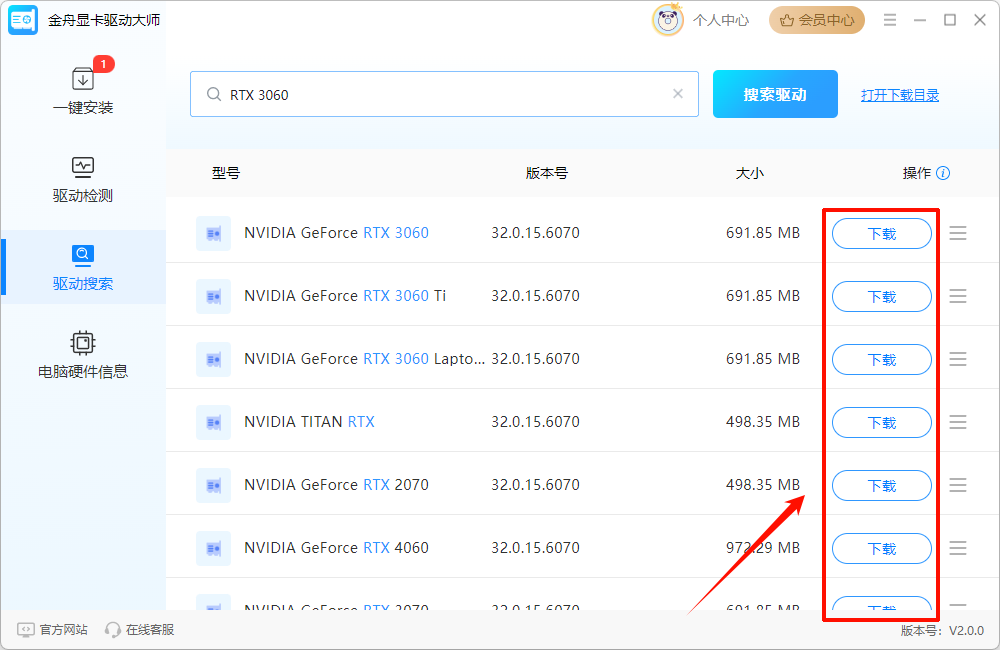Viewport: 1000px width, 650px height.
Task: Download driver for NVIDIA GeForce RTX 3060
Action: (x=881, y=234)
